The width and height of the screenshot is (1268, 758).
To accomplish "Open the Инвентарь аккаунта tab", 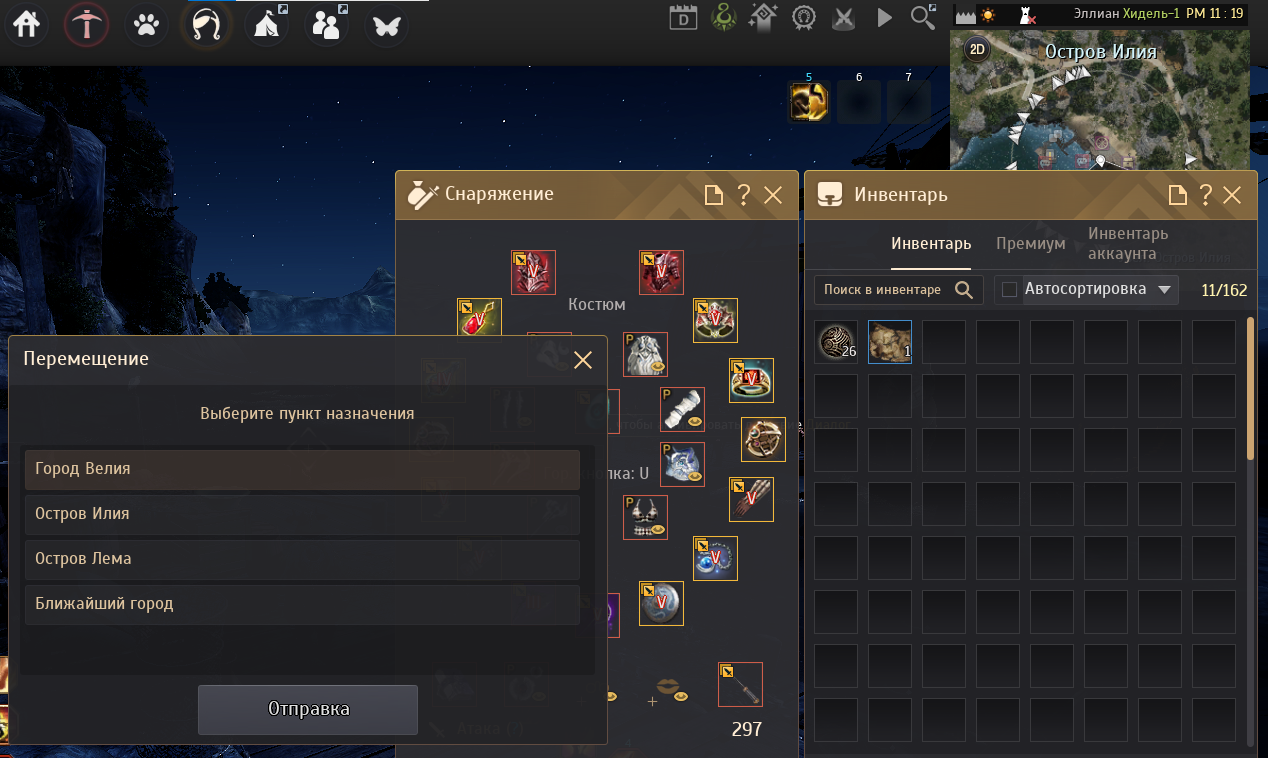I will (1128, 244).
